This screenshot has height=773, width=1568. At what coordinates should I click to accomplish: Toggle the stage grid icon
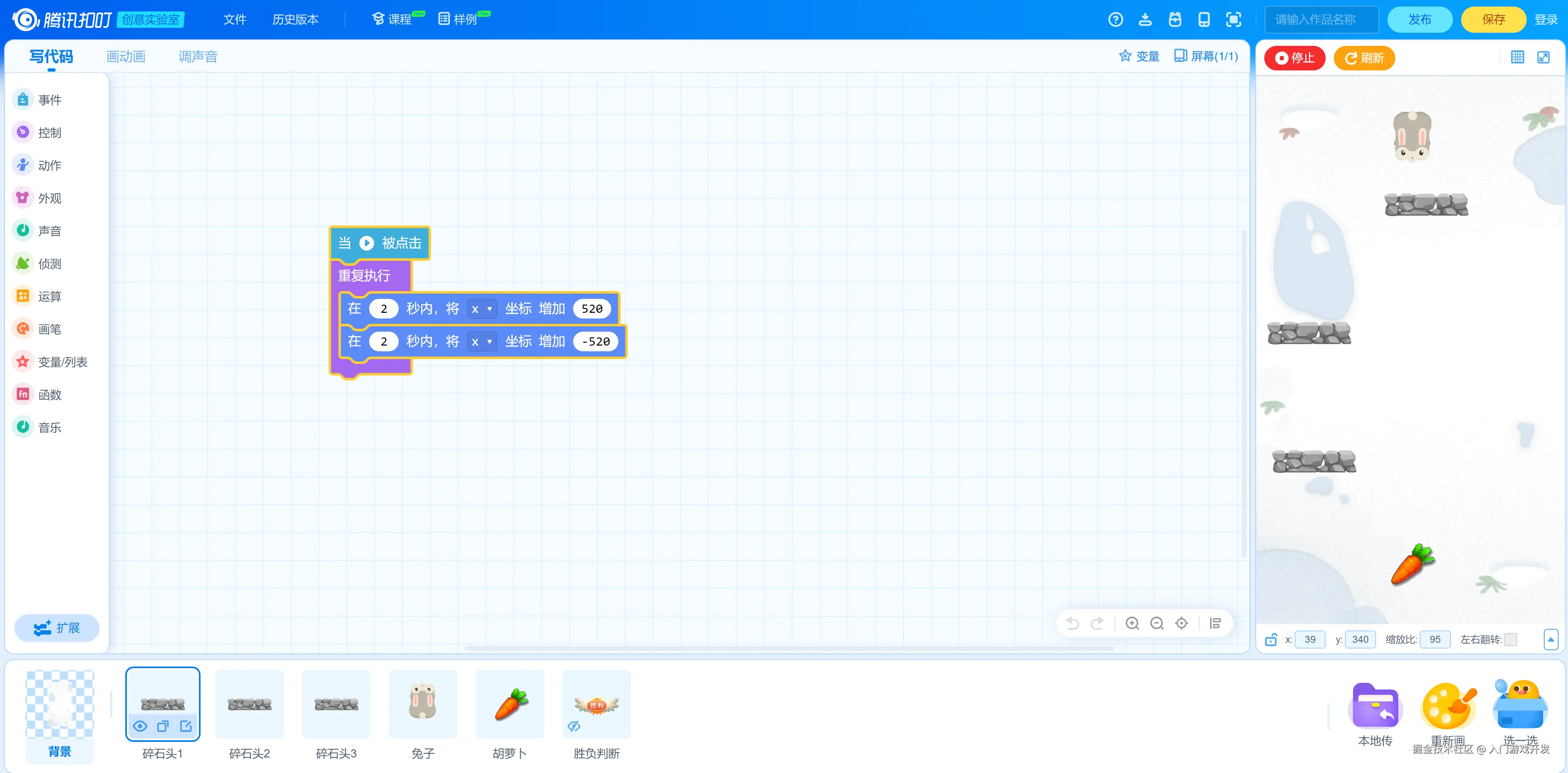[1518, 57]
